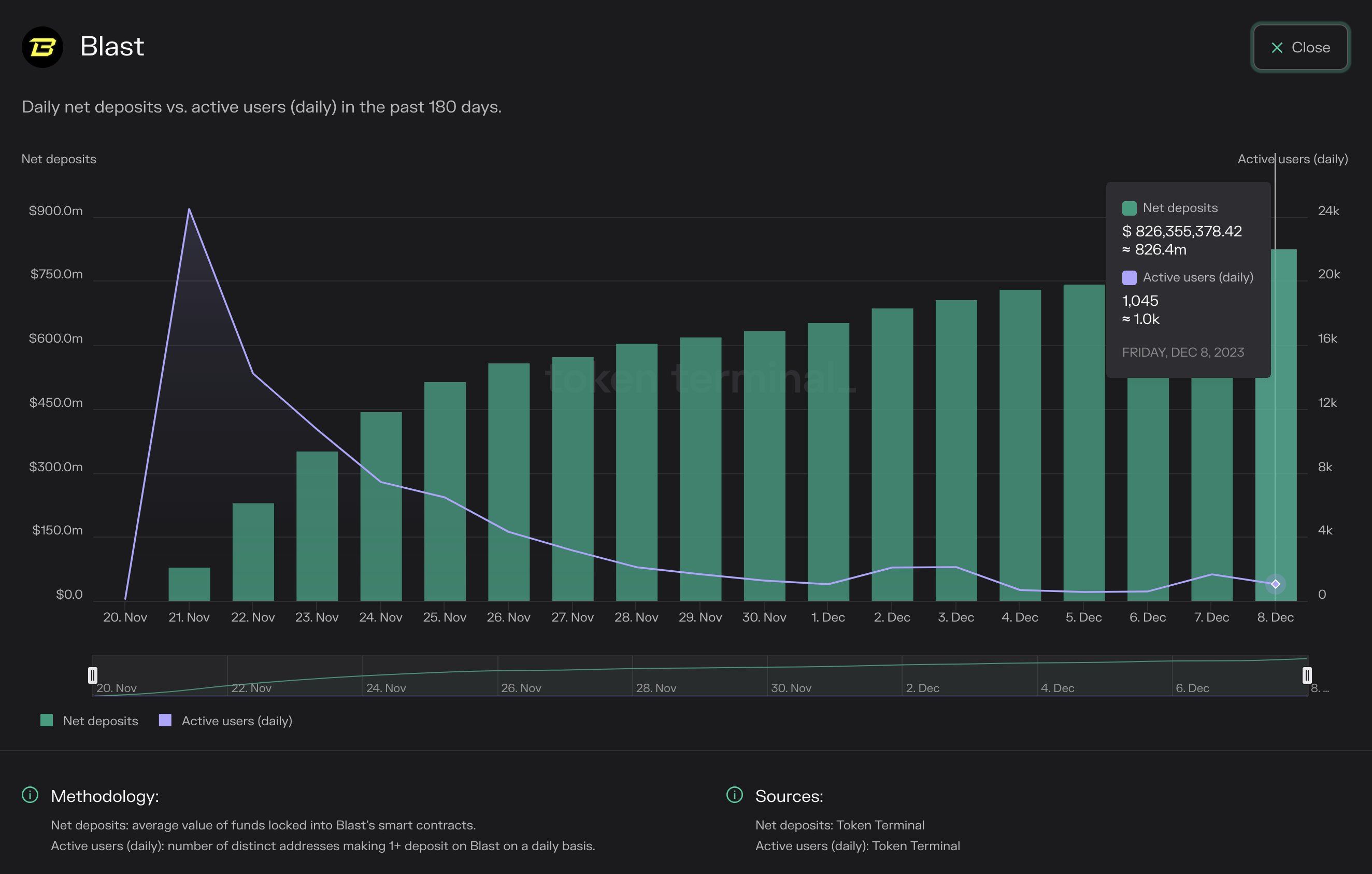
Task: Click the Blast title text
Action: 112,46
